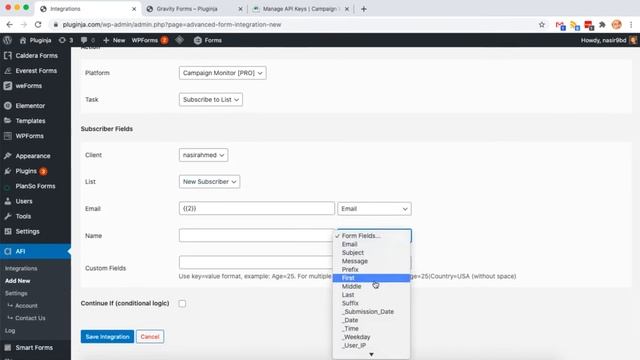Open Forms item in admin bar

coord(208,40)
